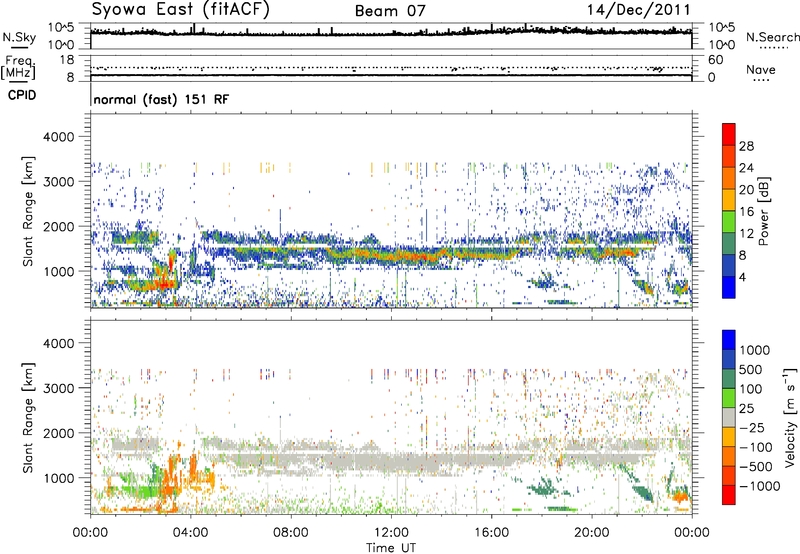The width and height of the screenshot is (800, 554).
Task: Click the '12:00' time tick label
Action: tap(391, 533)
